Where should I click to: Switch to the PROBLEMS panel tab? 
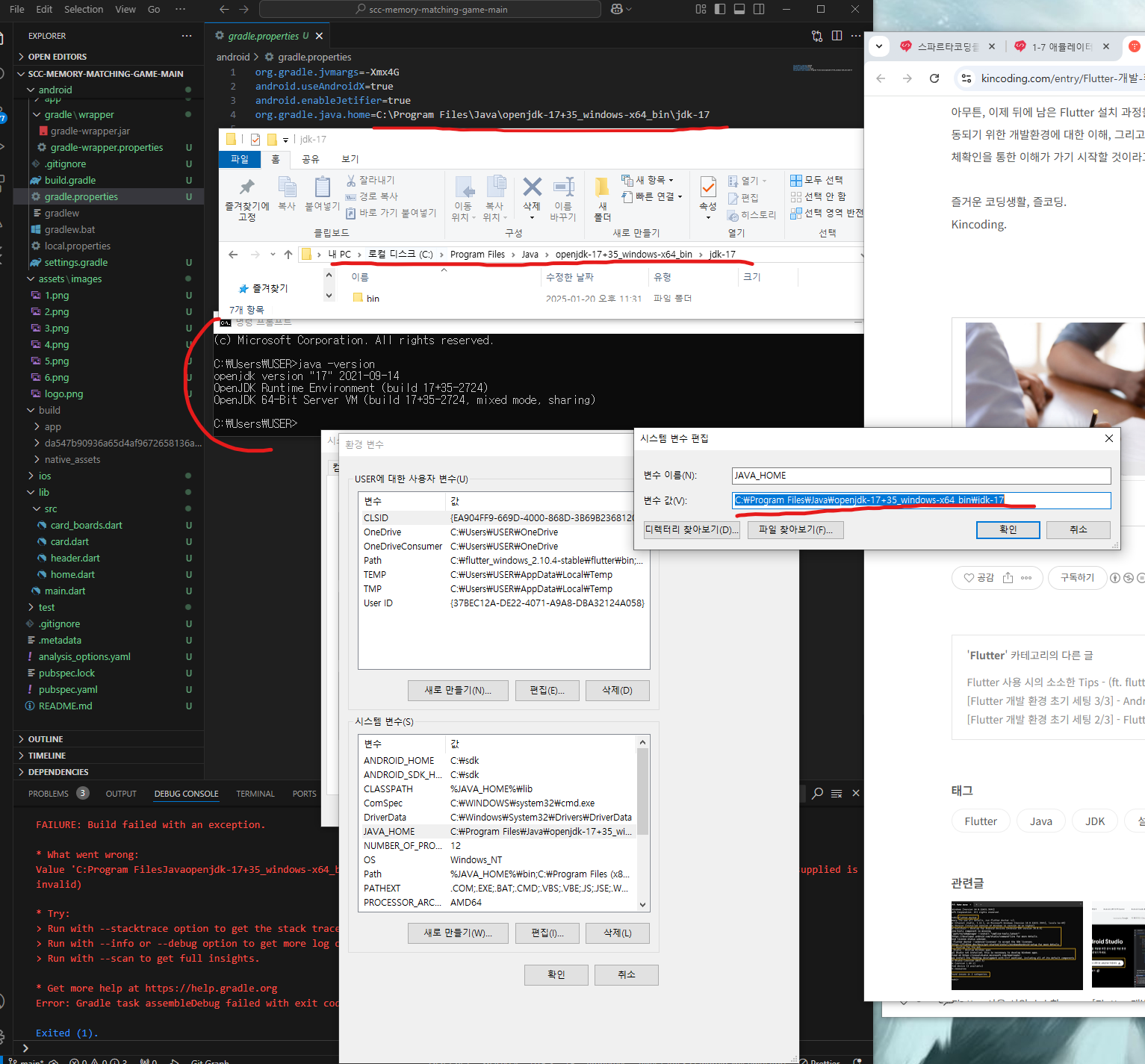pyautogui.click(x=49, y=794)
